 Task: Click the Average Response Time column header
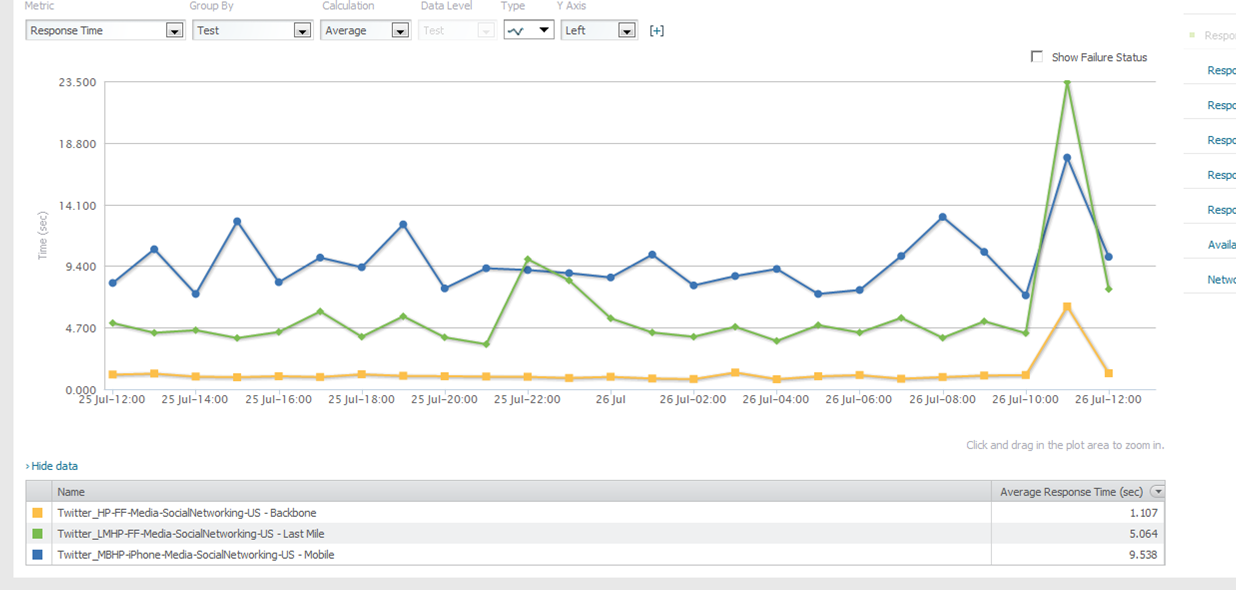point(1070,492)
